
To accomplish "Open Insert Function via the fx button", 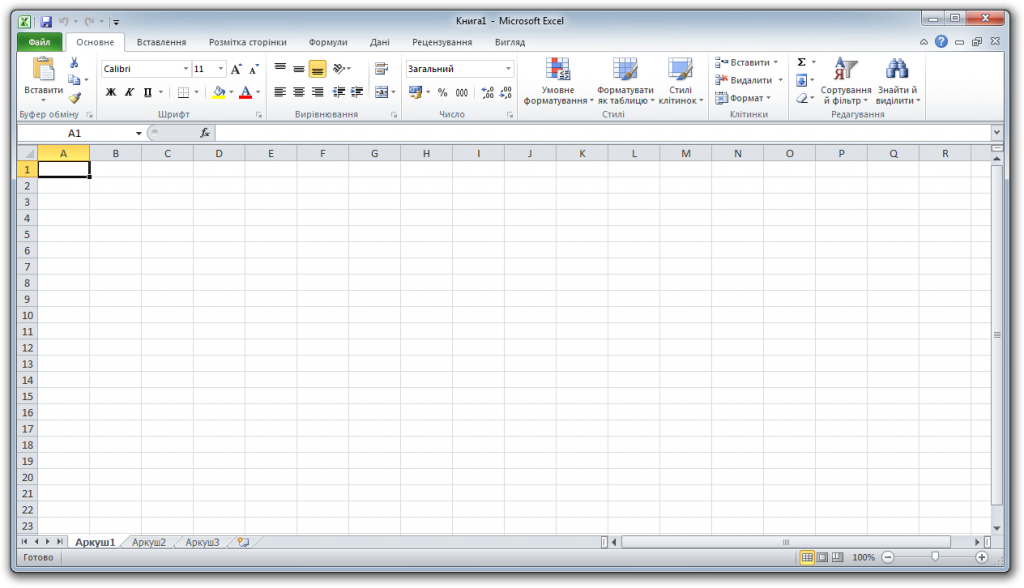I will pos(204,133).
